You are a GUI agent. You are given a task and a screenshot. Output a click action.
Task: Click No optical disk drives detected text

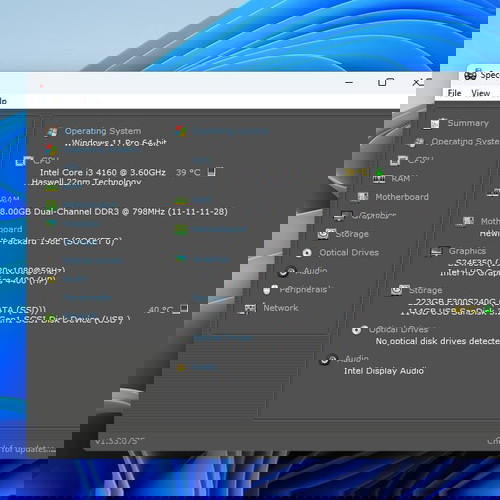(438, 341)
